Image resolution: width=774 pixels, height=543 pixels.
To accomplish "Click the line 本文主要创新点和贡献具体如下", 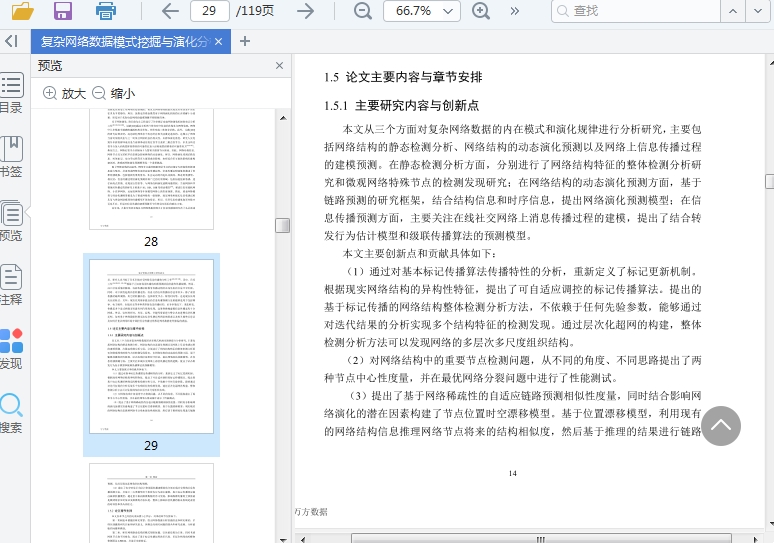I will [x=419, y=253].
